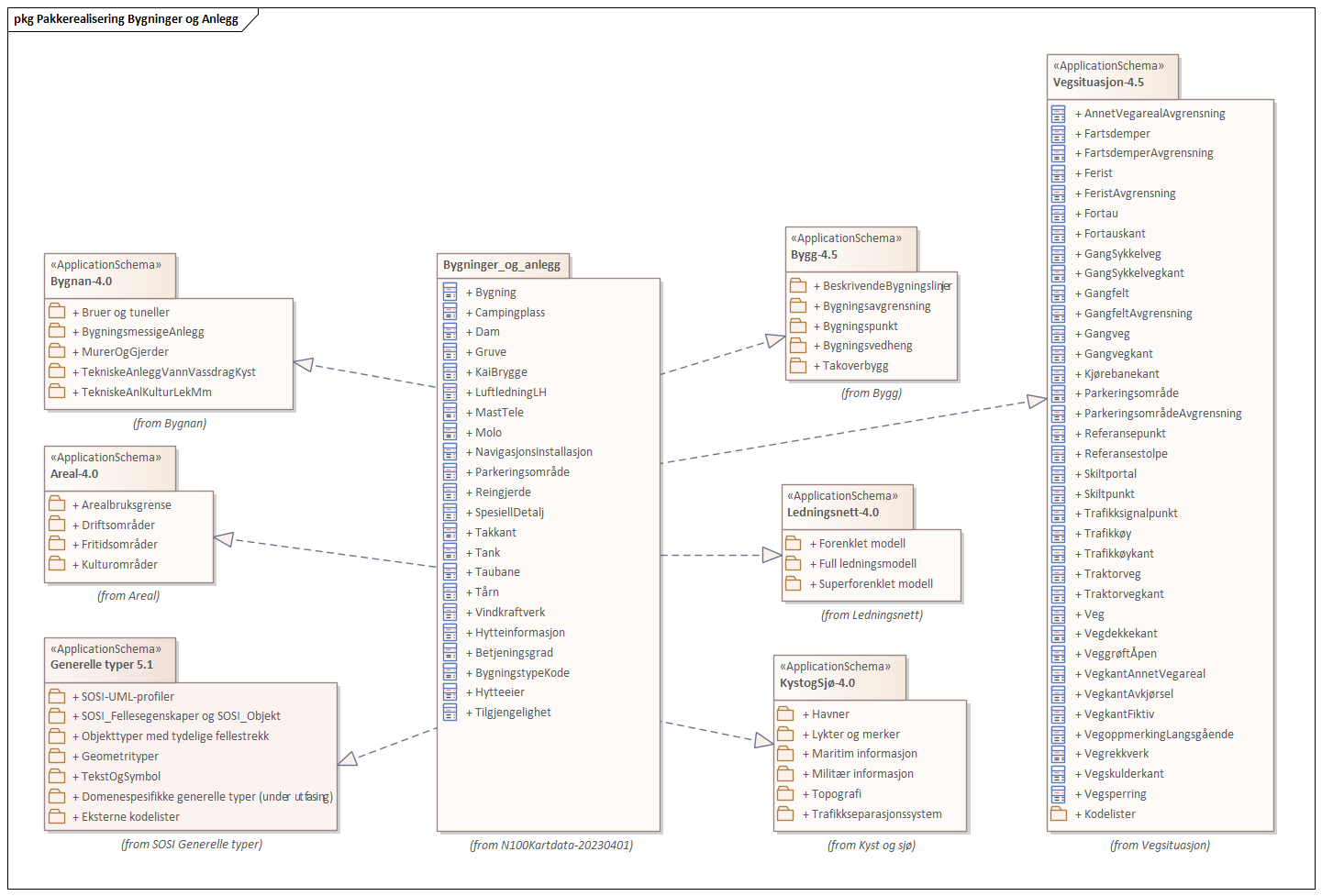Select the VeggrøftÅpen entry
The height and width of the screenshot is (896, 1322).
(1116, 653)
